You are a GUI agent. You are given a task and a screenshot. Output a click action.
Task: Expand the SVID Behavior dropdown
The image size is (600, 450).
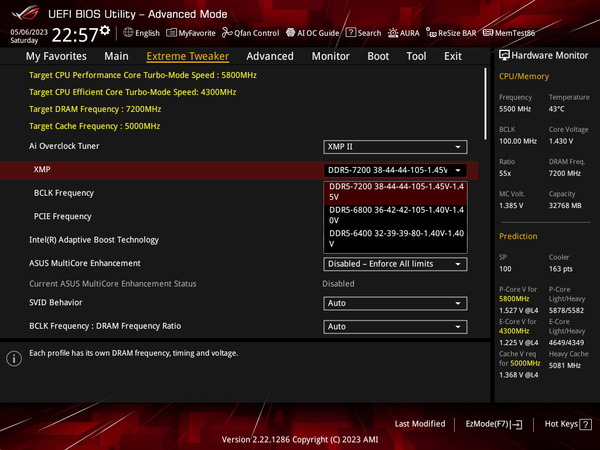395,303
